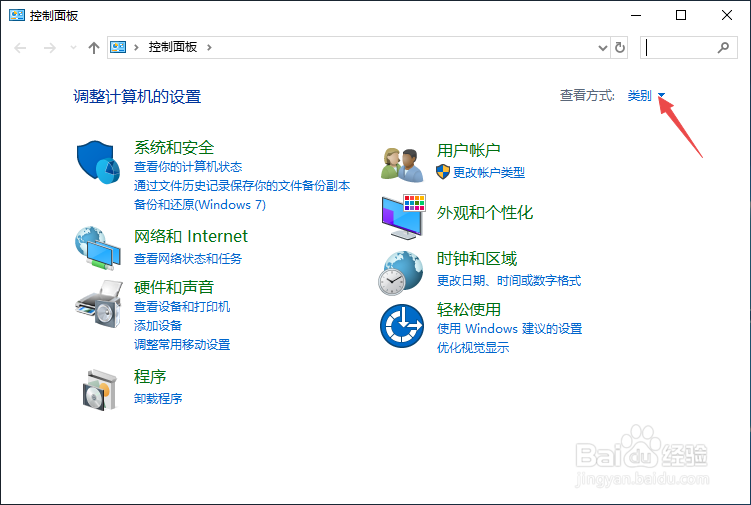Open the 类别 view-by dropdown
The image size is (751, 505).
coord(646,95)
